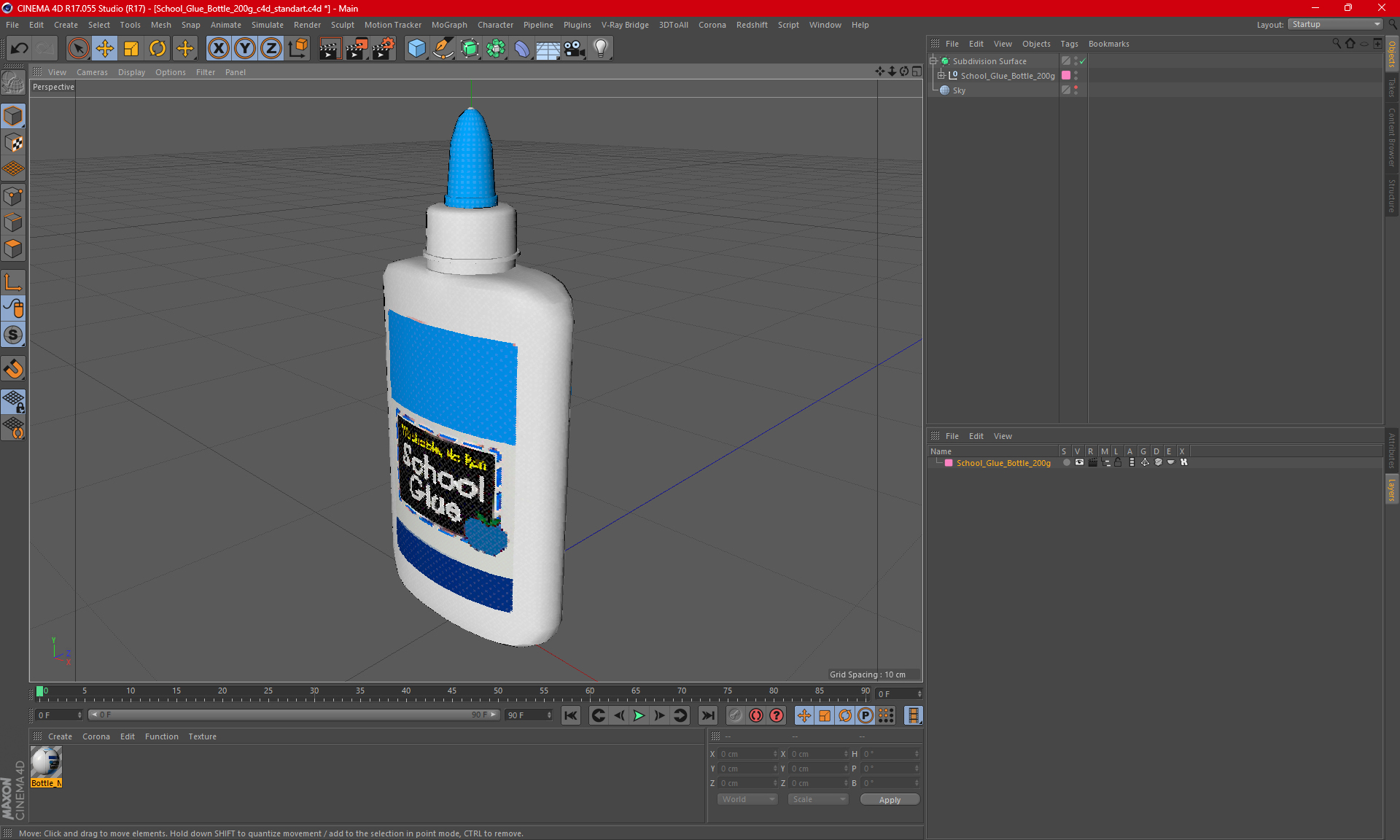Select the Rotate tool
This screenshot has height=840, width=1400.
pos(157,49)
